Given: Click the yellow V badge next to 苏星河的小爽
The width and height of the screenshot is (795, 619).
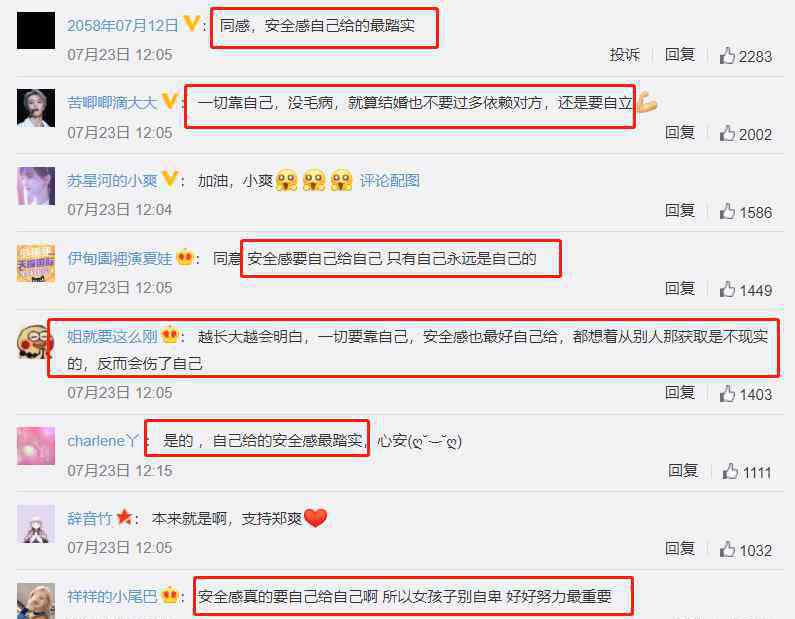Looking at the screenshot, I should [x=169, y=179].
